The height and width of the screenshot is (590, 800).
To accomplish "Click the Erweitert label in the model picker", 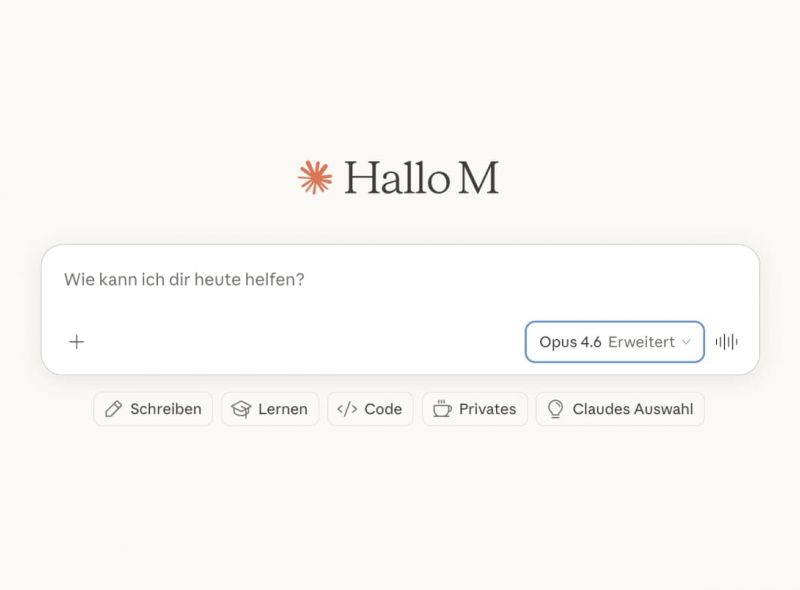I will 641,342.
